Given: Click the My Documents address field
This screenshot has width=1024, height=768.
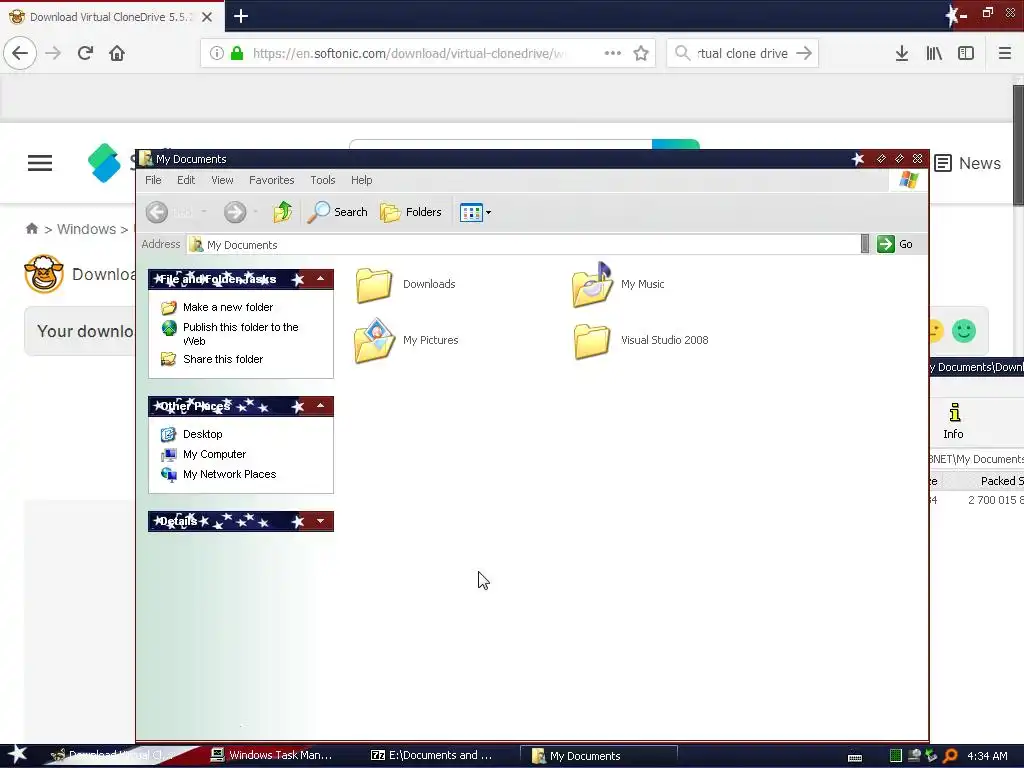Looking at the screenshot, I should (x=524, y=244).
